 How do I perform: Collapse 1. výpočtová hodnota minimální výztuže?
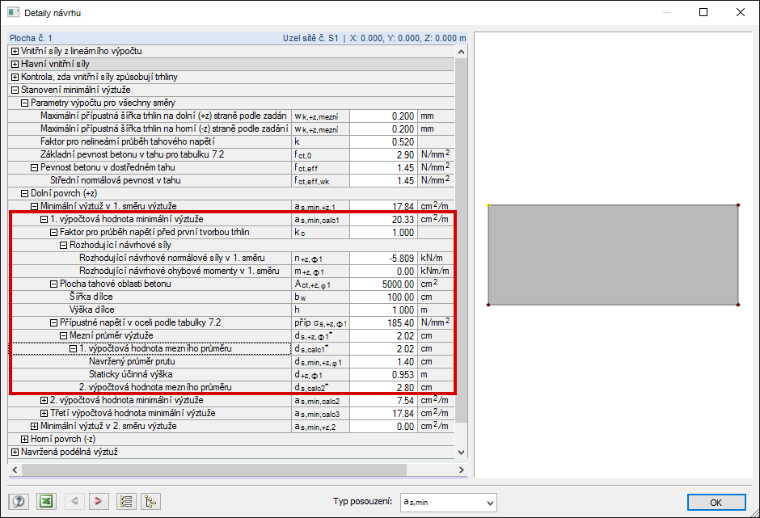pyautogui.click(x=44, y=219)
